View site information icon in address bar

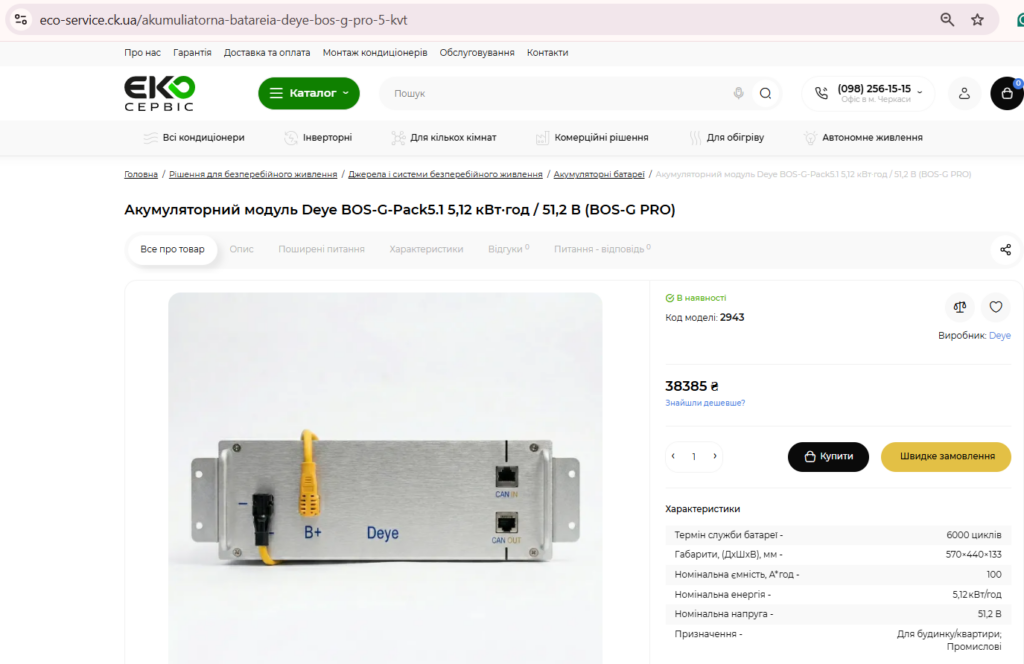click(21, 20)
